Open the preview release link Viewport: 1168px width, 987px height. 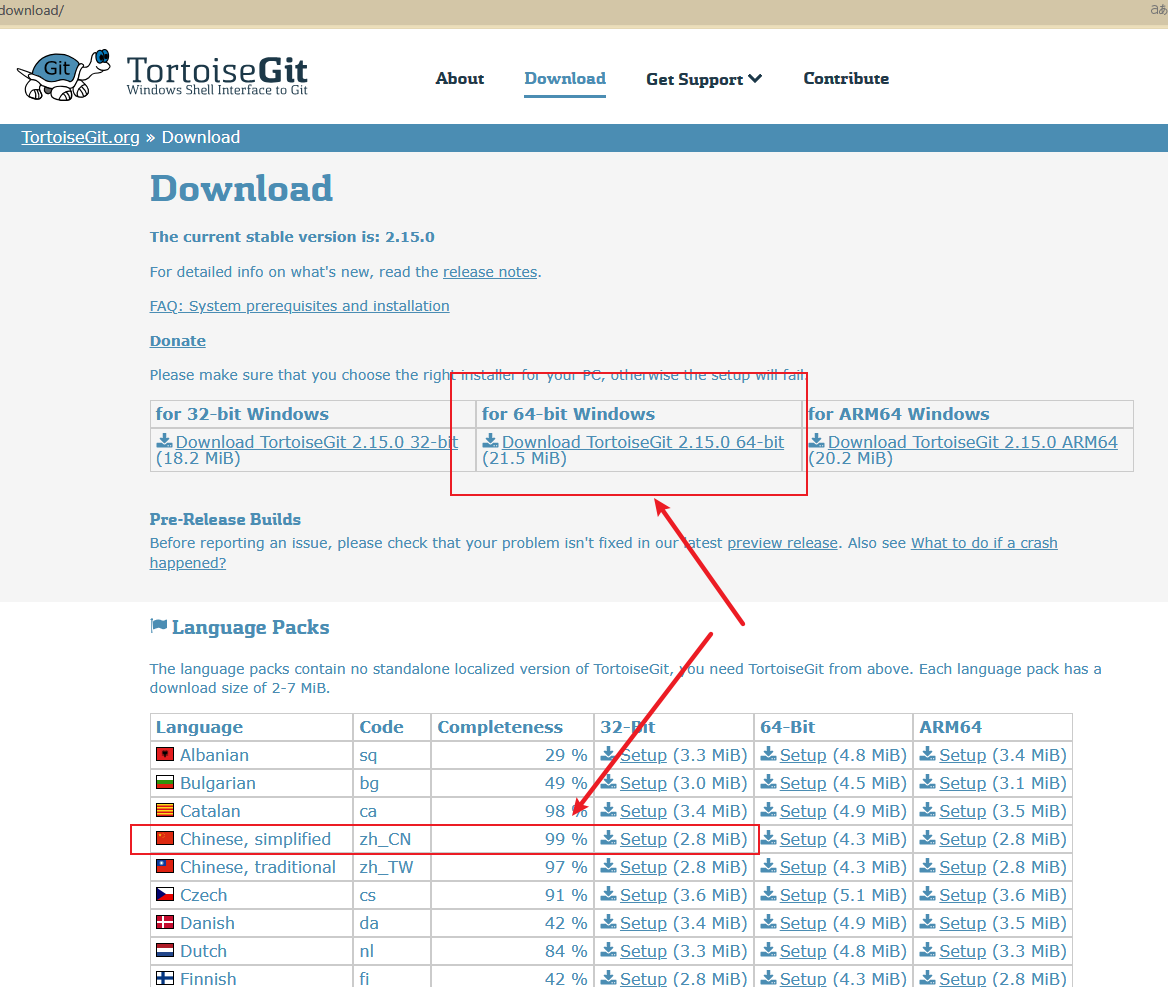pos(782,542)
